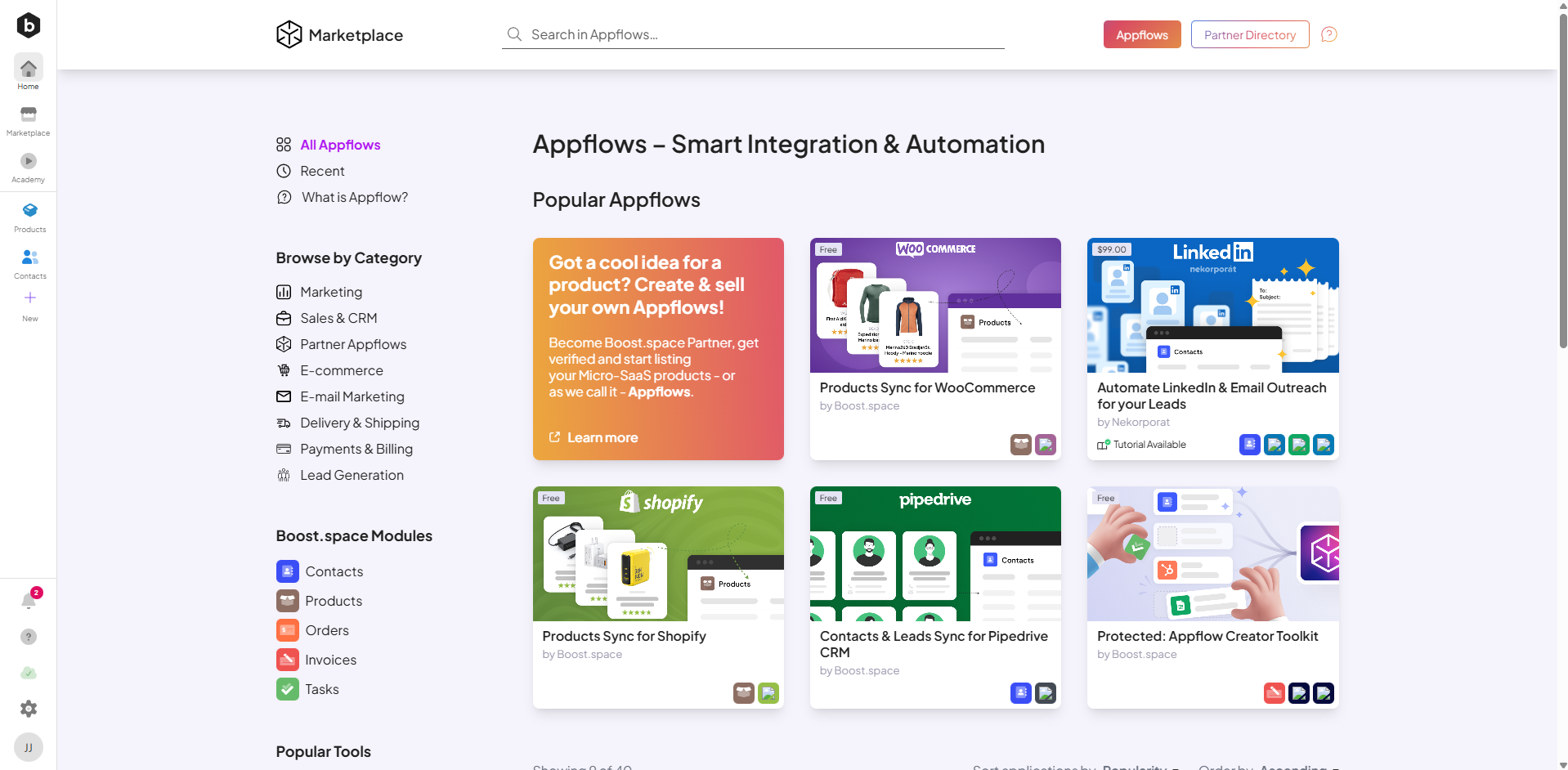1568x770 pixels.
Task: Click the help icon beside Partner Directory
Action: 1328,34
